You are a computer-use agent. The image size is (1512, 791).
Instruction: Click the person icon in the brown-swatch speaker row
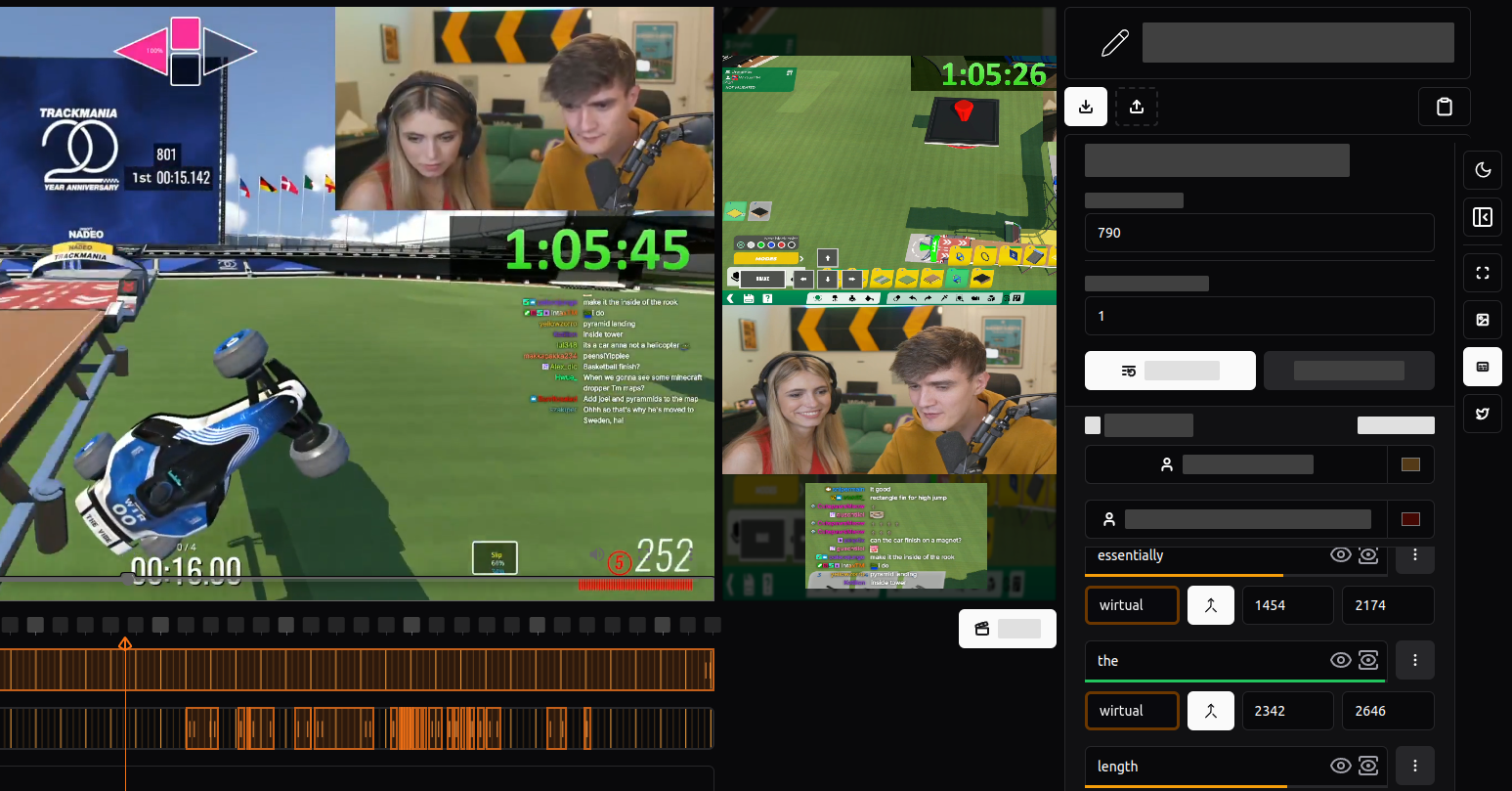pos(1166,464)
